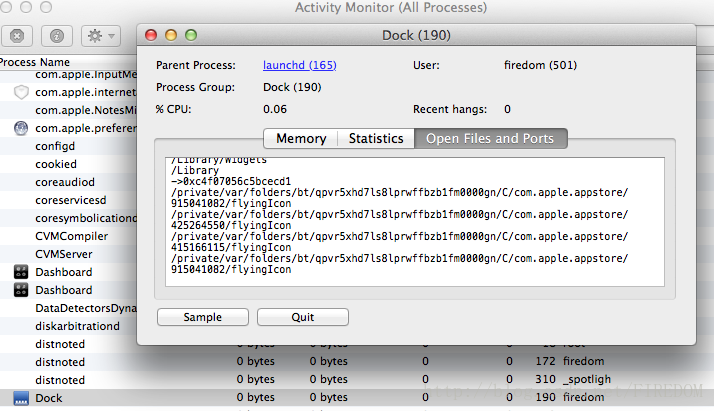Image resolution: width=714 pixels, height=411 pixels.
Task: Click the /Library path line in file list
Action: pyautogui.click(x=195, y=171)
